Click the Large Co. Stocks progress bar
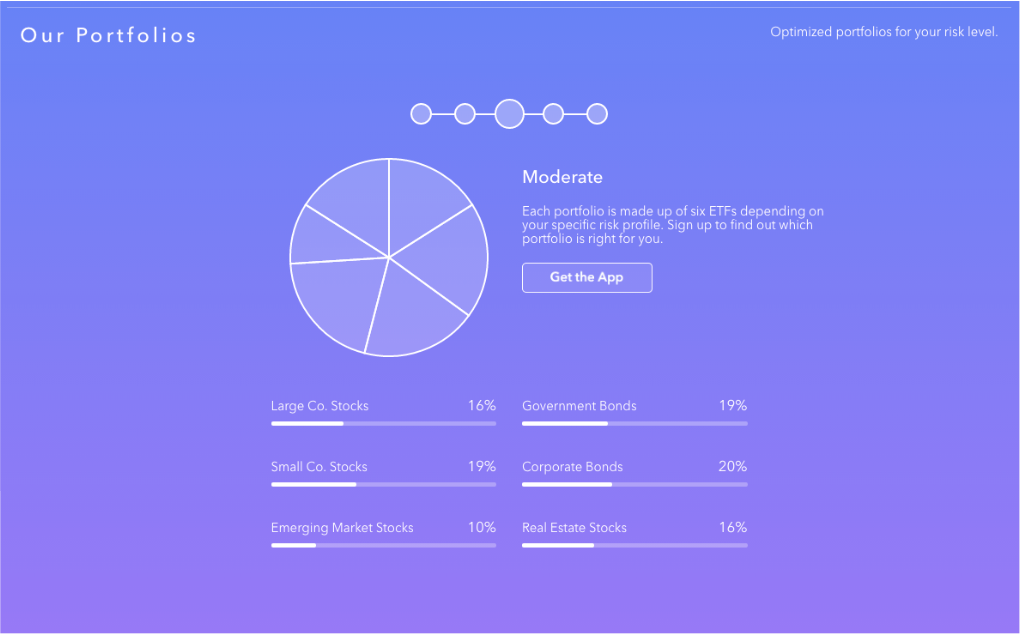This screenshot has width=1020, height=637. [x=383, y=424]
